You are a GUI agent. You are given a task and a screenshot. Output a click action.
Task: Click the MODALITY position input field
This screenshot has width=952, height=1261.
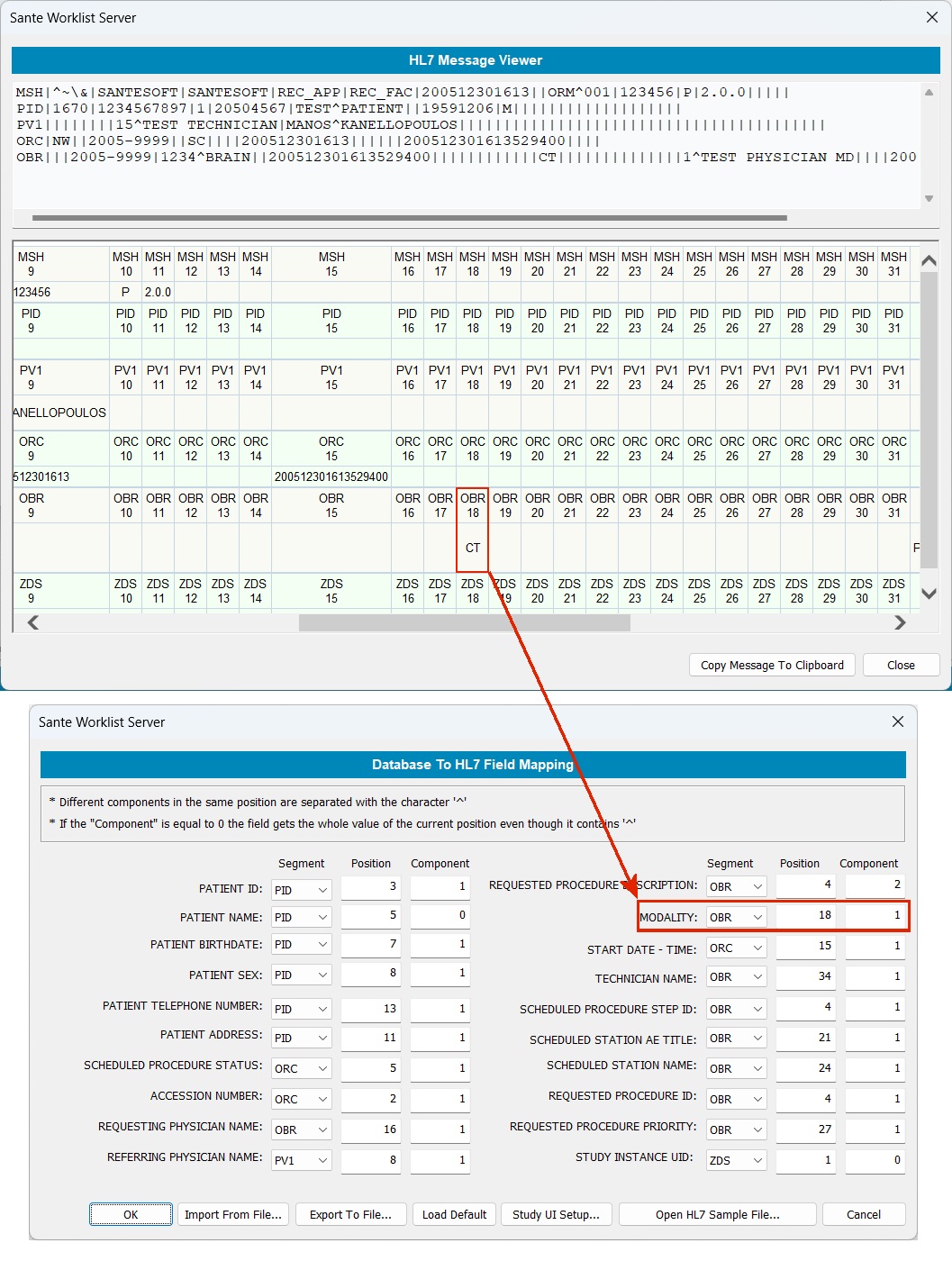pyautogui.click(x=805, y=915)
